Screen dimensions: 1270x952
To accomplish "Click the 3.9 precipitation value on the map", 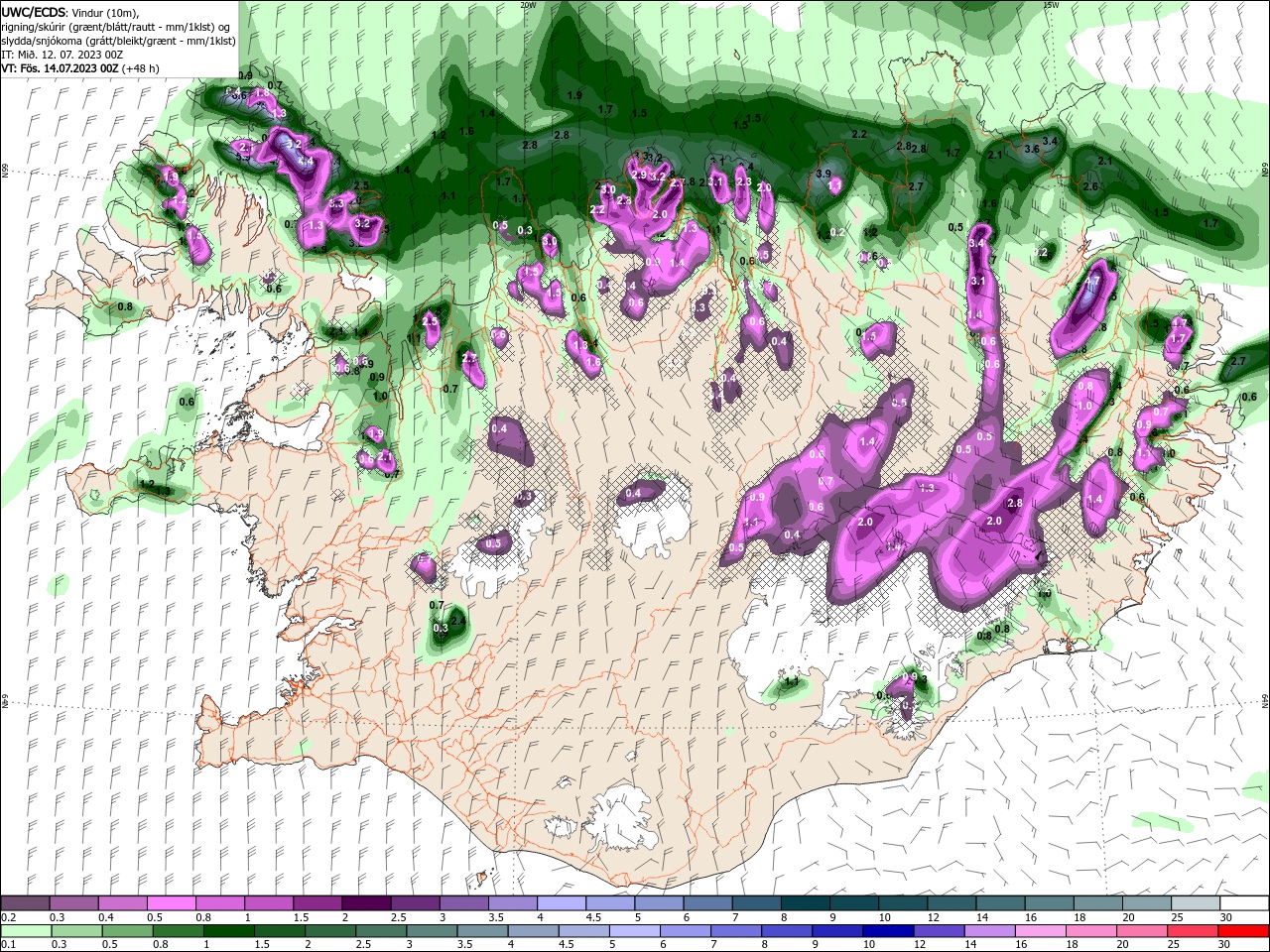I will pos(823,174).
